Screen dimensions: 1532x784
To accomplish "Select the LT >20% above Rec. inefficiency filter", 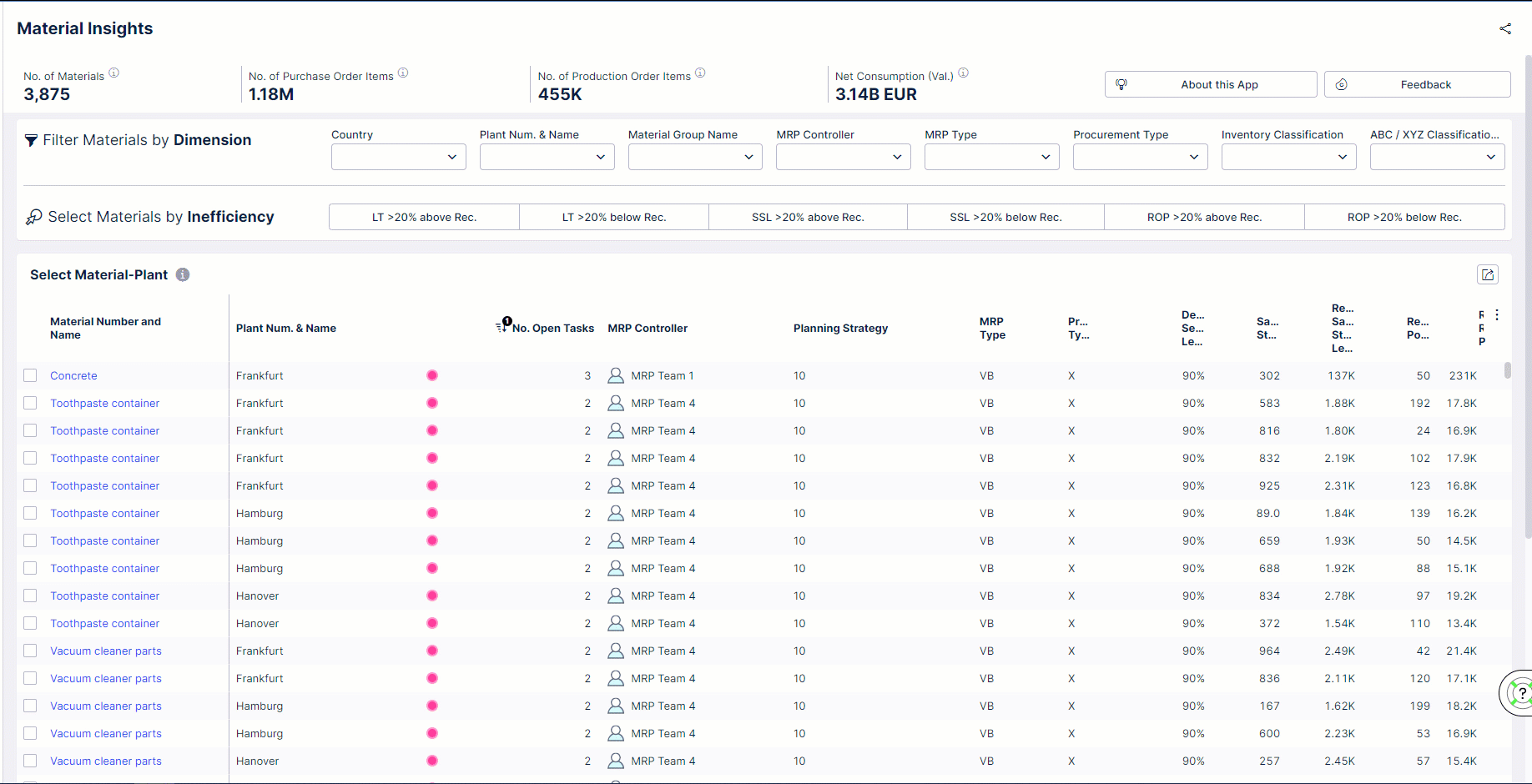I will coord(424,217).
